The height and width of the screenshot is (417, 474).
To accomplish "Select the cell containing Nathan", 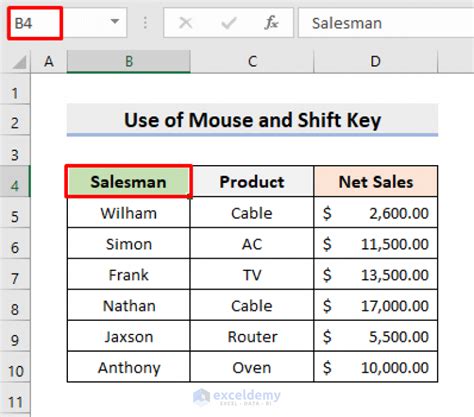I will (129, 305).
